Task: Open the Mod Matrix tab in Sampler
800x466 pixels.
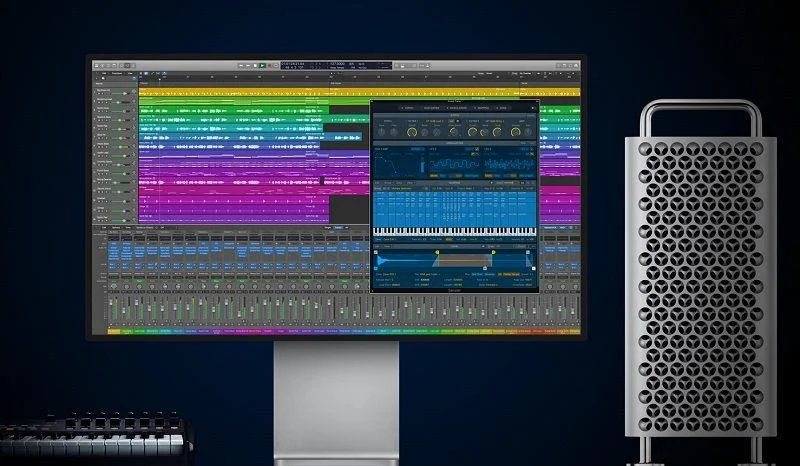Action: pyautogui.click(x=432, y=108)
